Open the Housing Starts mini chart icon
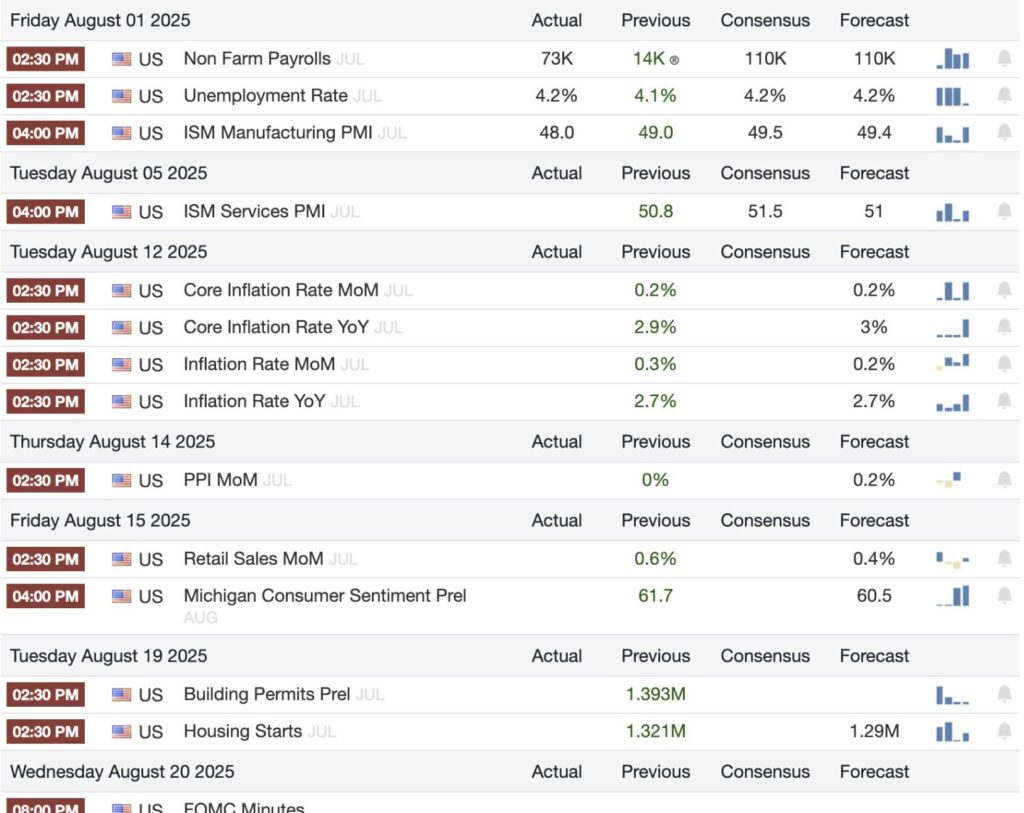The height and width of the screenshot is (813, 1024). (x=953, y=732)
